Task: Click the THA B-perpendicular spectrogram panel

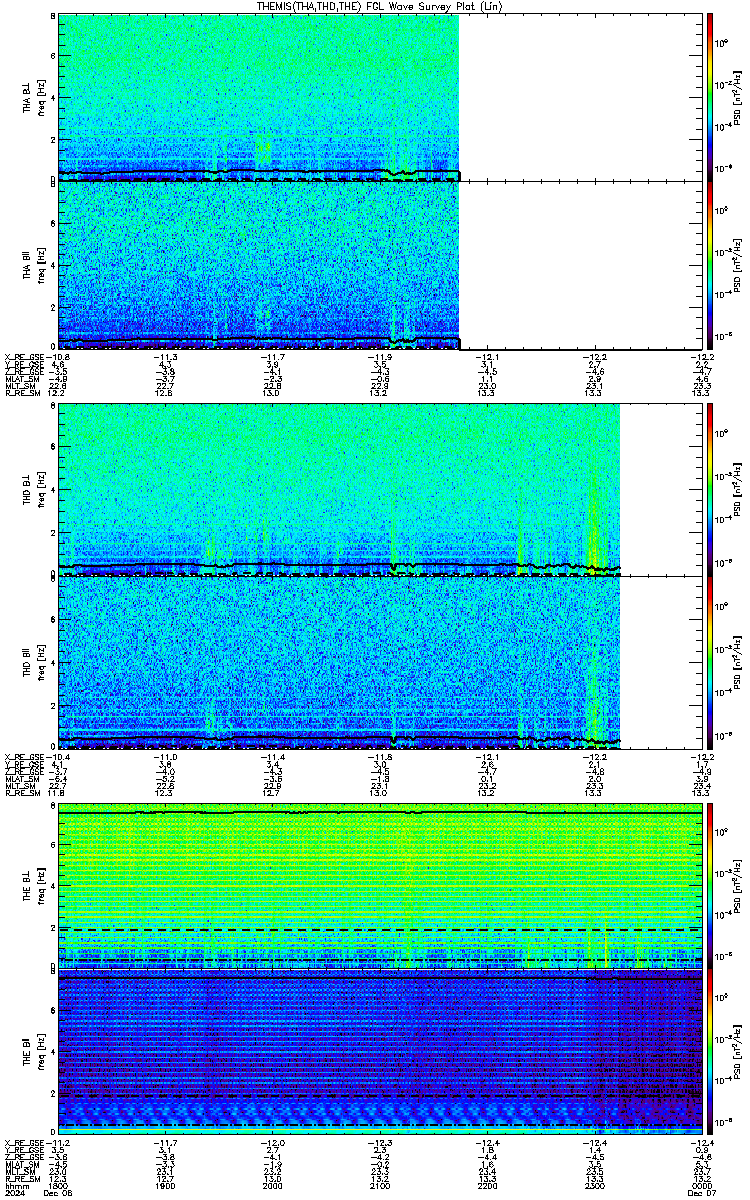Action: coord(379,97)
